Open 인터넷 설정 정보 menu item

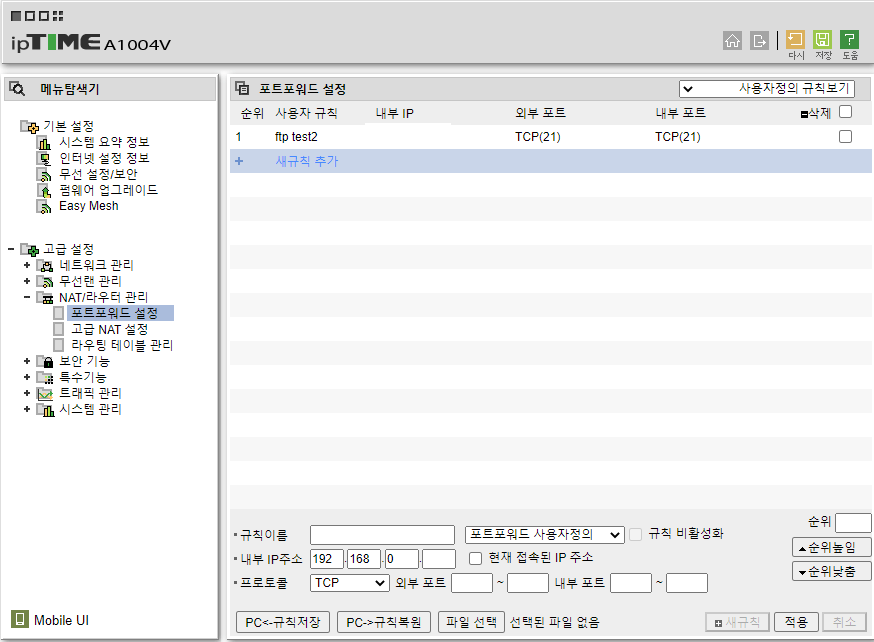104,158
